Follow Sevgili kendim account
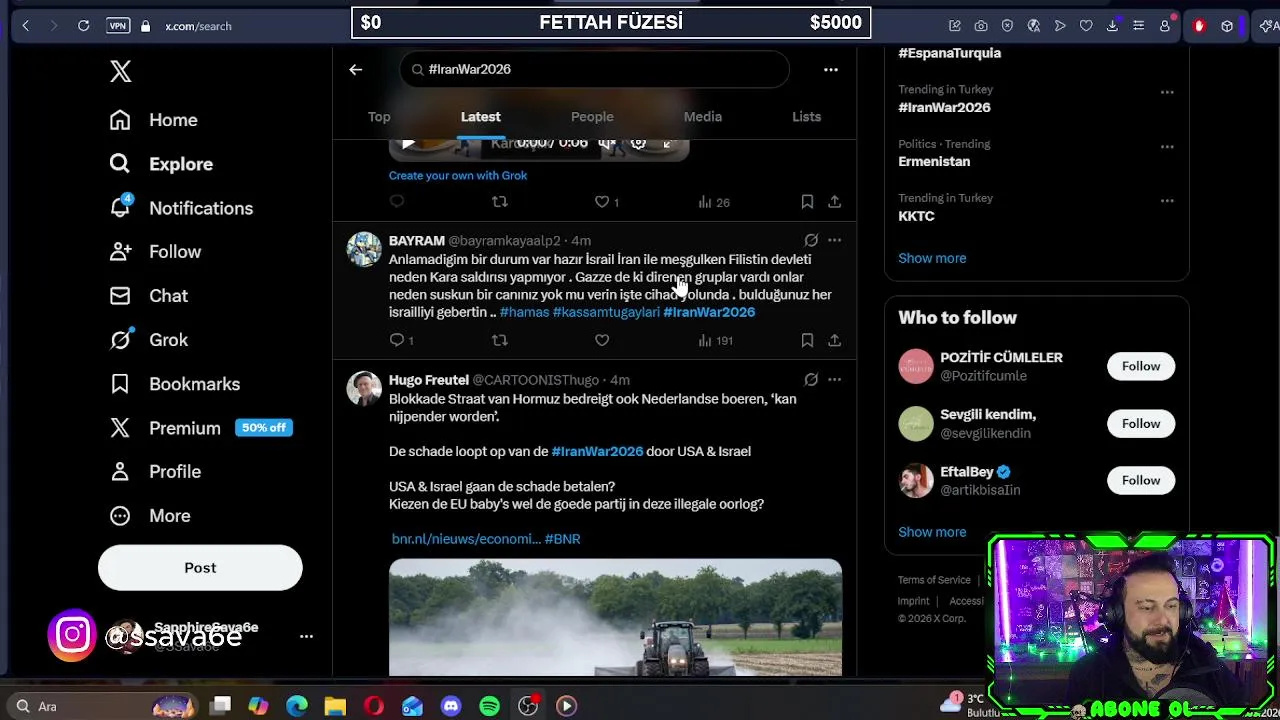 [x=1141, y=423]
